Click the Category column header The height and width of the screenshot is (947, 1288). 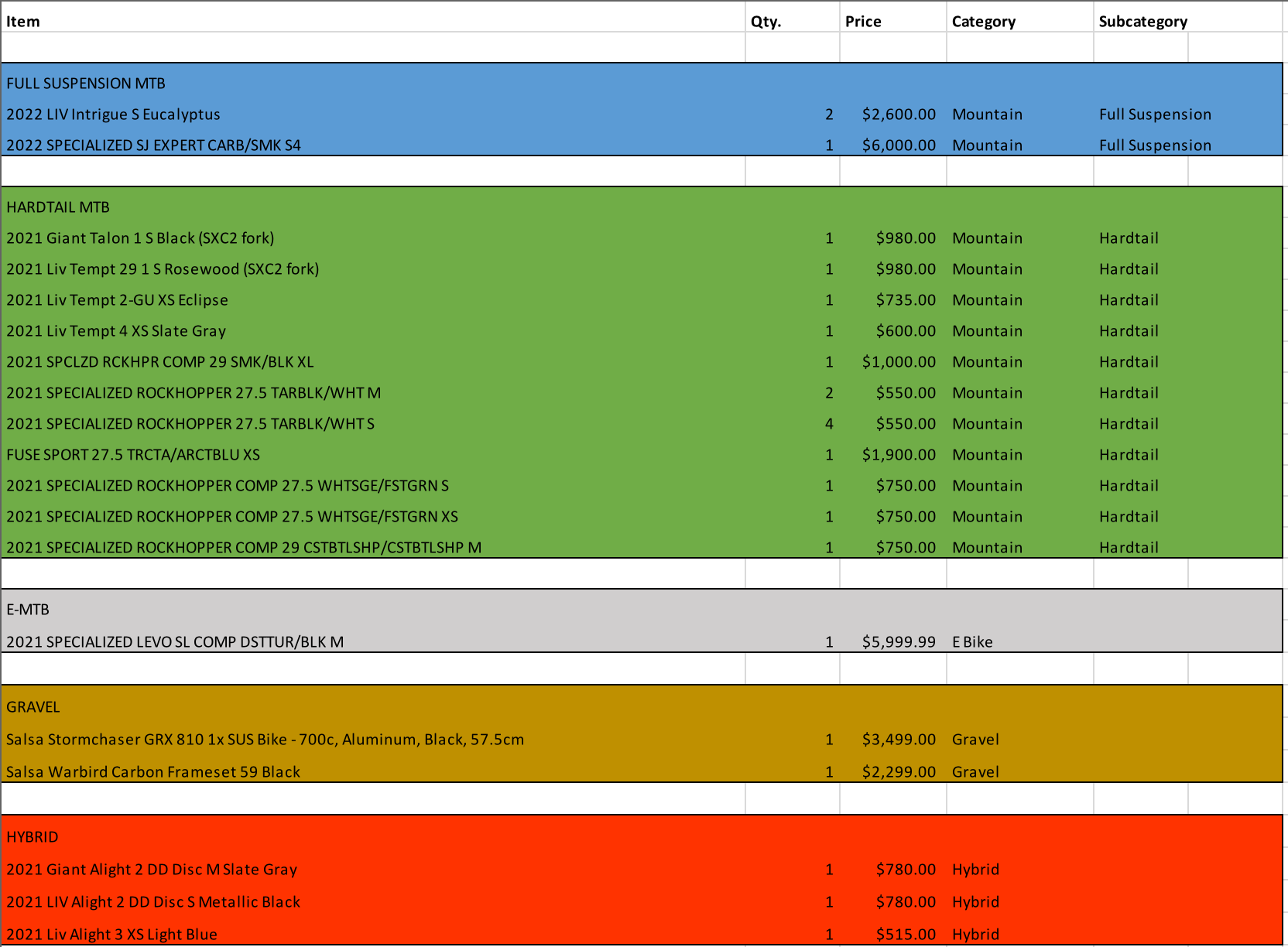pyautogui.click(x=983, y=22)
